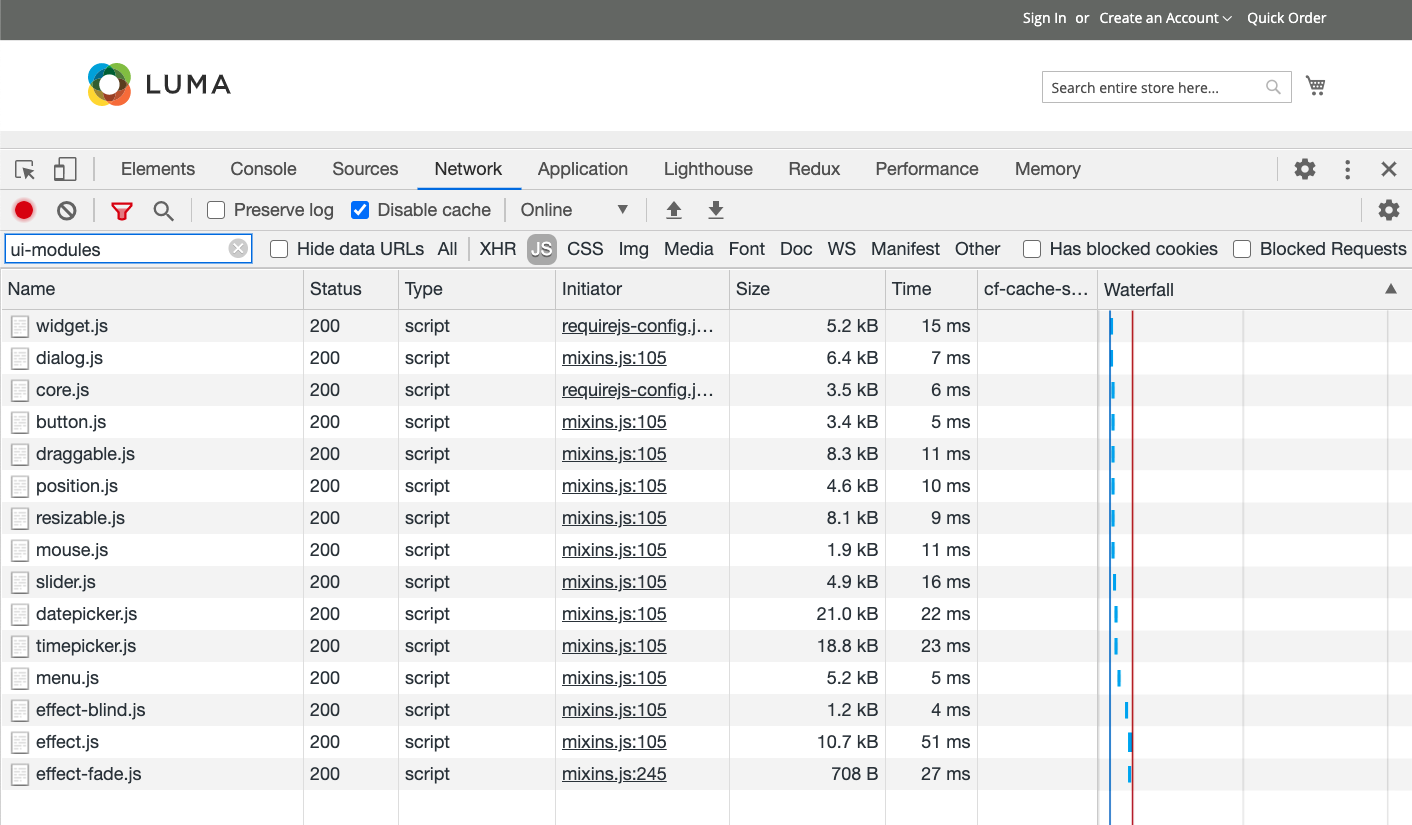Toggle the device toolbar

pyautogui.click(x=64, y=169)
